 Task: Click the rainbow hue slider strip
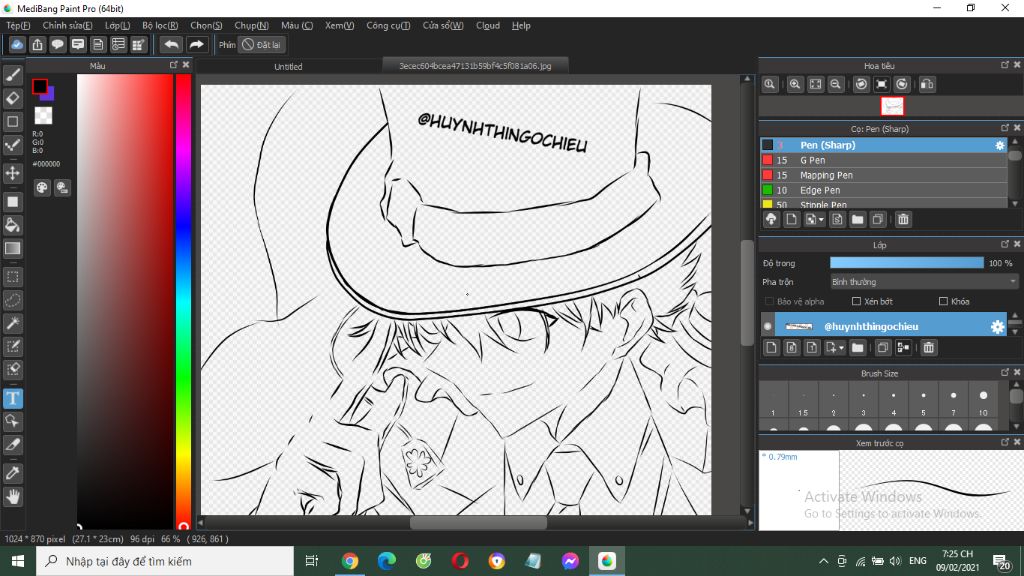[184, 300]
